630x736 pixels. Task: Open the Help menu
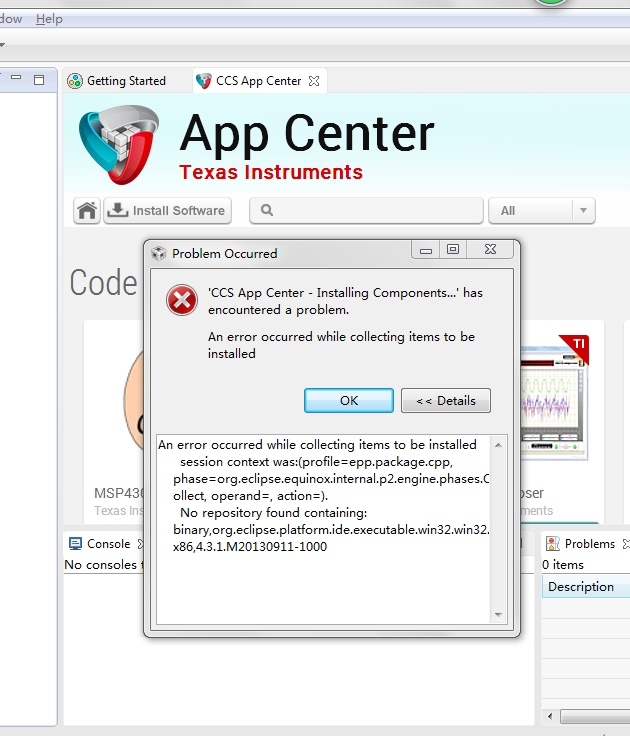(49, 19)
